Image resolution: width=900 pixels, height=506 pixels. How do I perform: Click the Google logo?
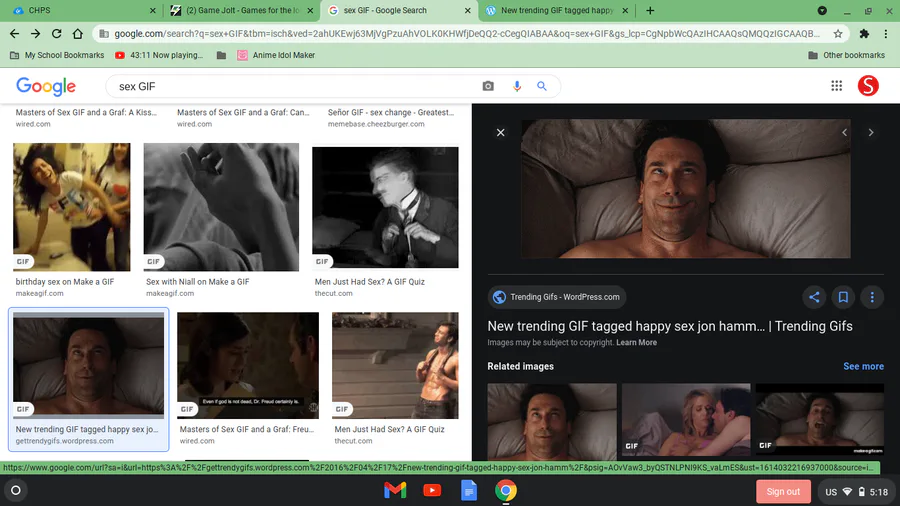46,86
